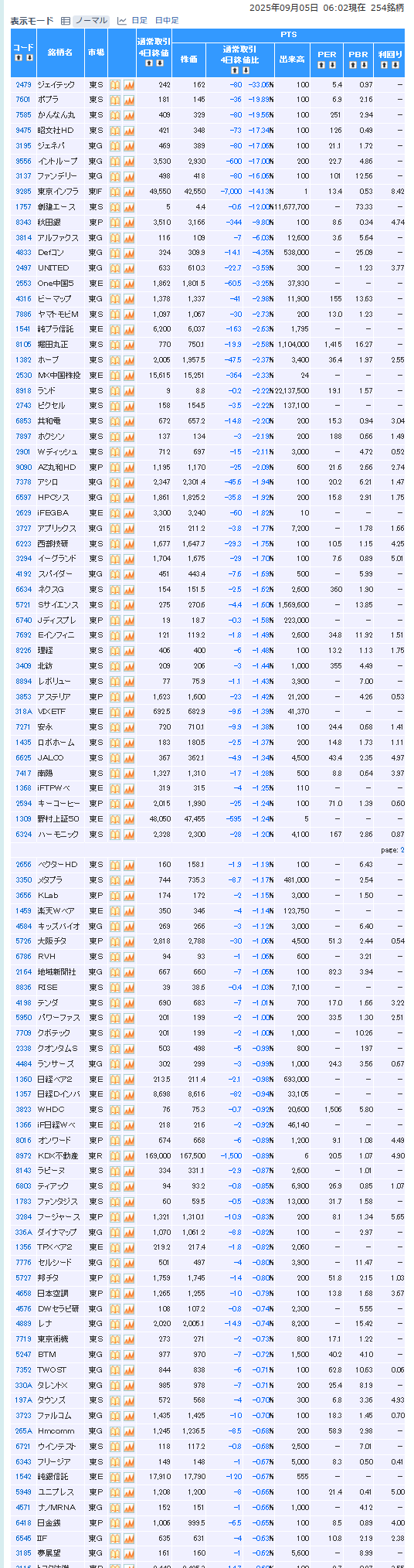414x1568 pixels.
Task: Sort PTS 通常取引4日終値比 column ascending
Action: tap(235, 70)
